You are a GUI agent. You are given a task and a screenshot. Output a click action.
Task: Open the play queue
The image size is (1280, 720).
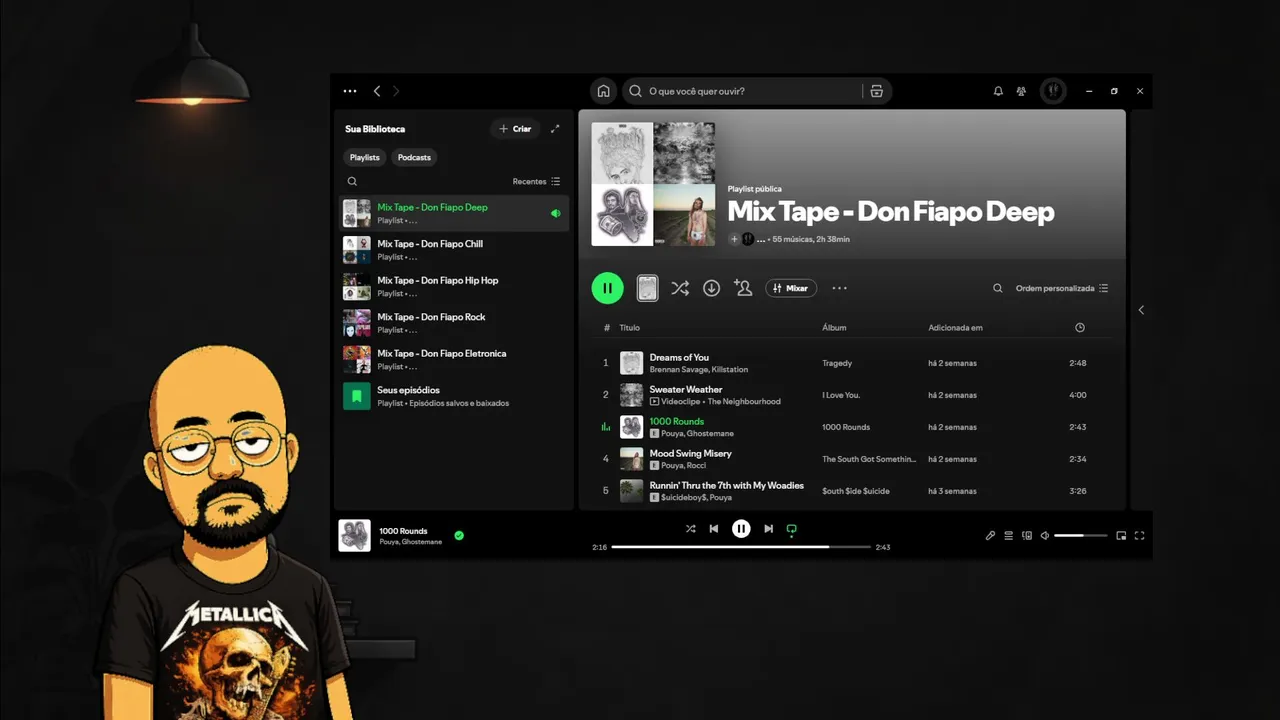coord(1008,536)
